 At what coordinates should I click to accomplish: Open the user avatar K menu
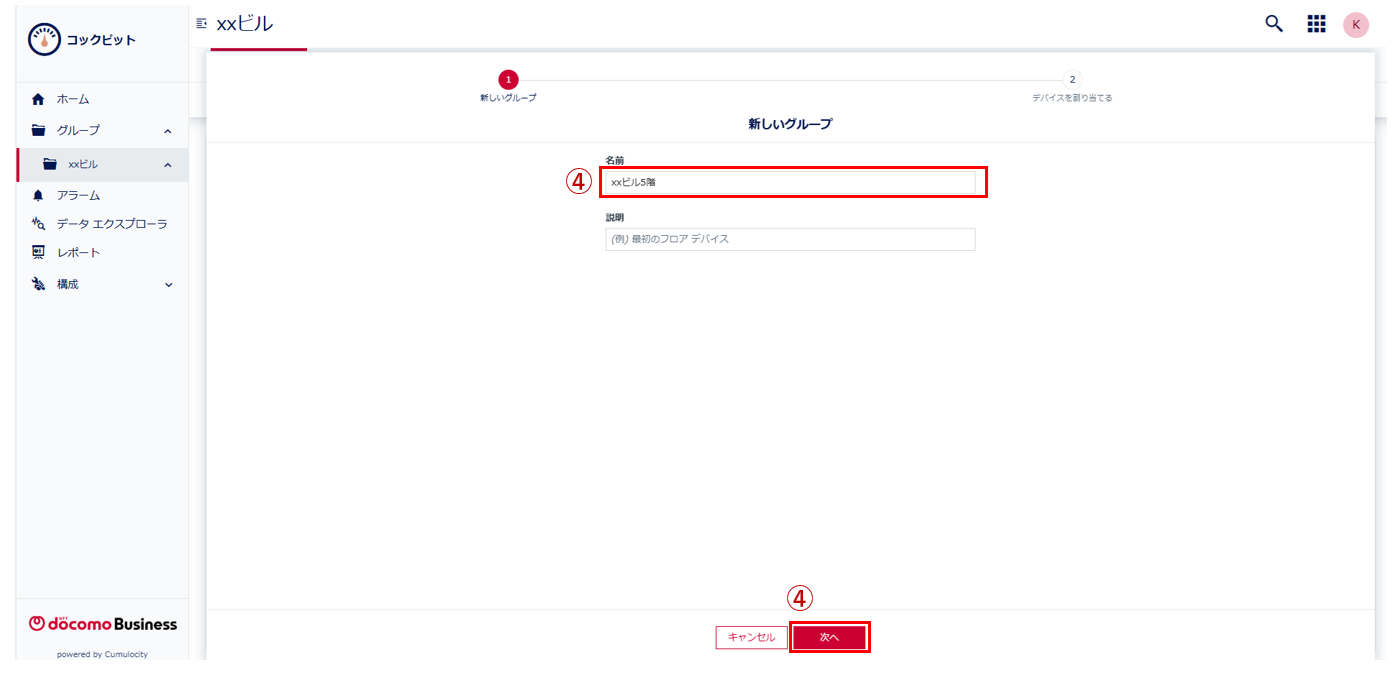click(x=1355, y=25)
